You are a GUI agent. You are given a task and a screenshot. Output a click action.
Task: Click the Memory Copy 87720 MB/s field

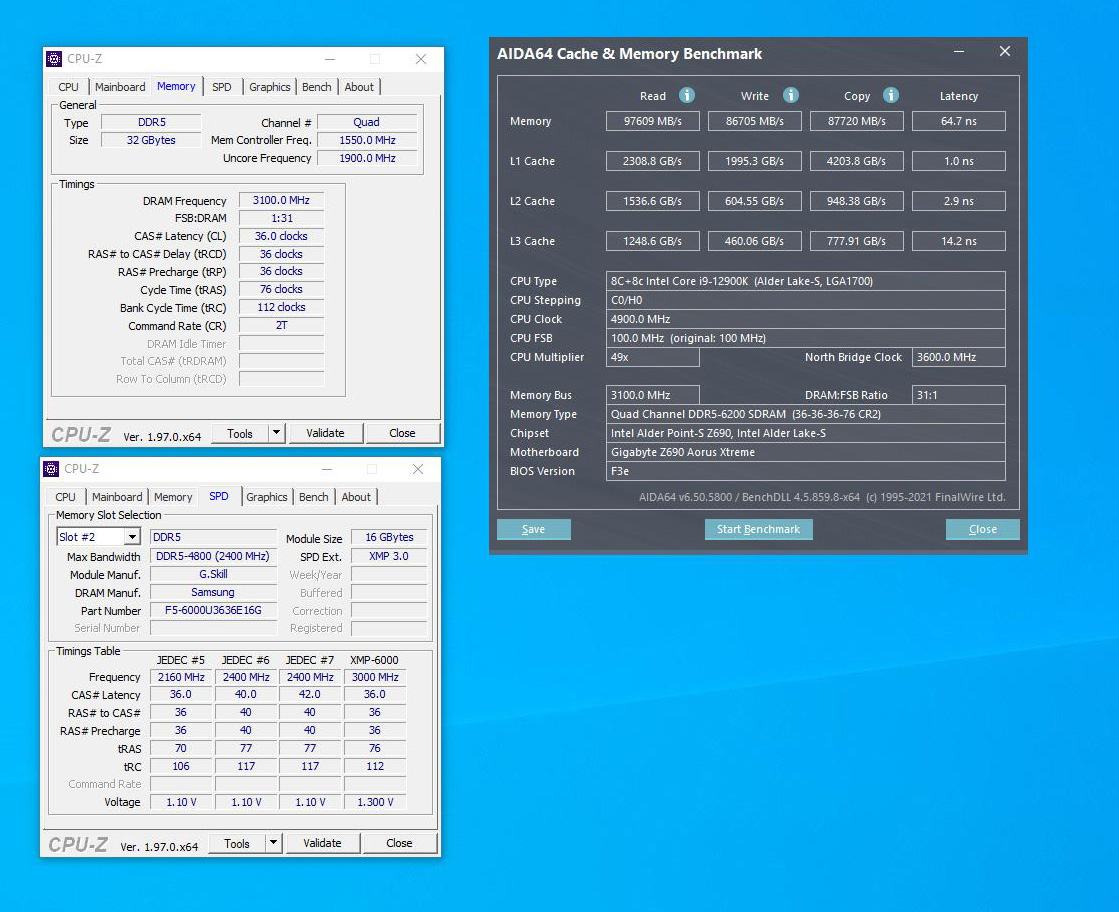tap(857, 121)
